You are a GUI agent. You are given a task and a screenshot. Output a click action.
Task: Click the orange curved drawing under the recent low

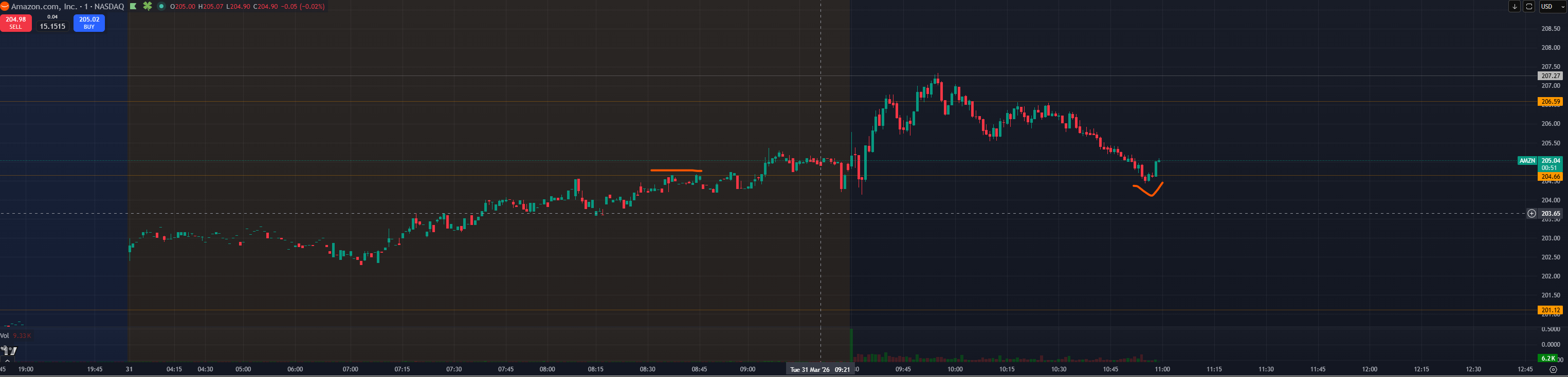(1148, 192)
